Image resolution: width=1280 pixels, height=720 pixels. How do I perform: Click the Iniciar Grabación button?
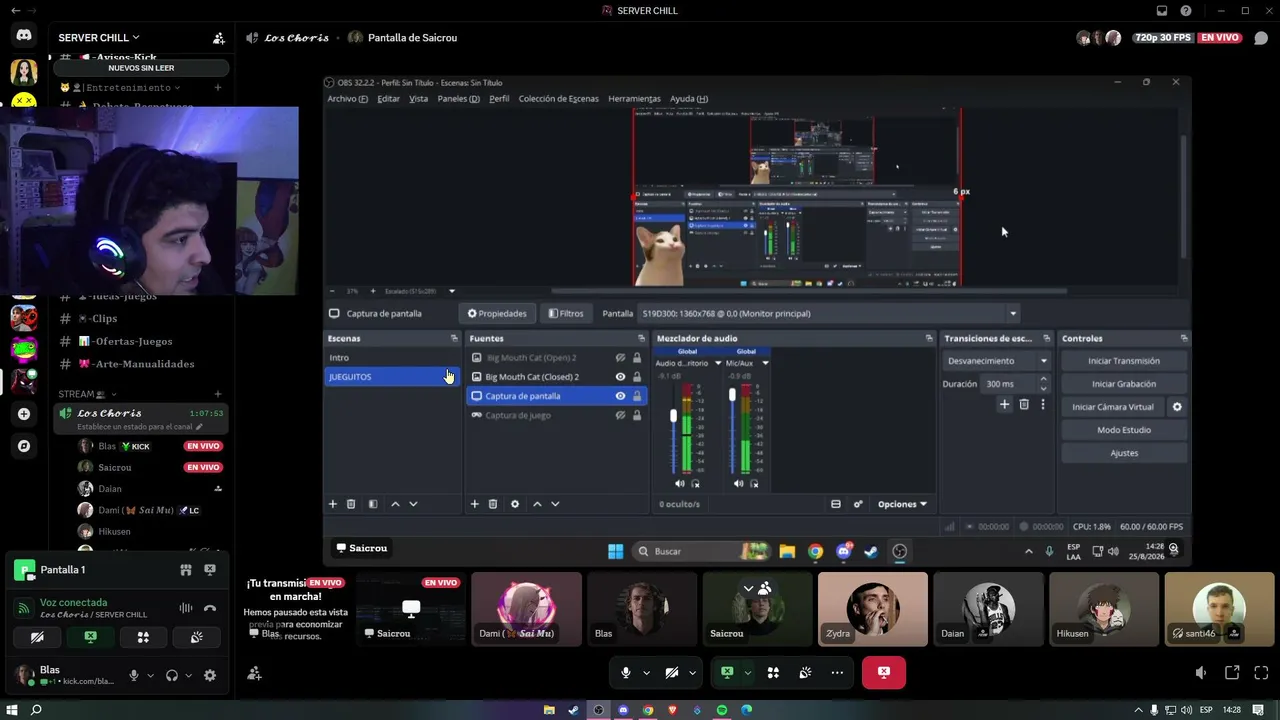click(x=1125, y=384)
